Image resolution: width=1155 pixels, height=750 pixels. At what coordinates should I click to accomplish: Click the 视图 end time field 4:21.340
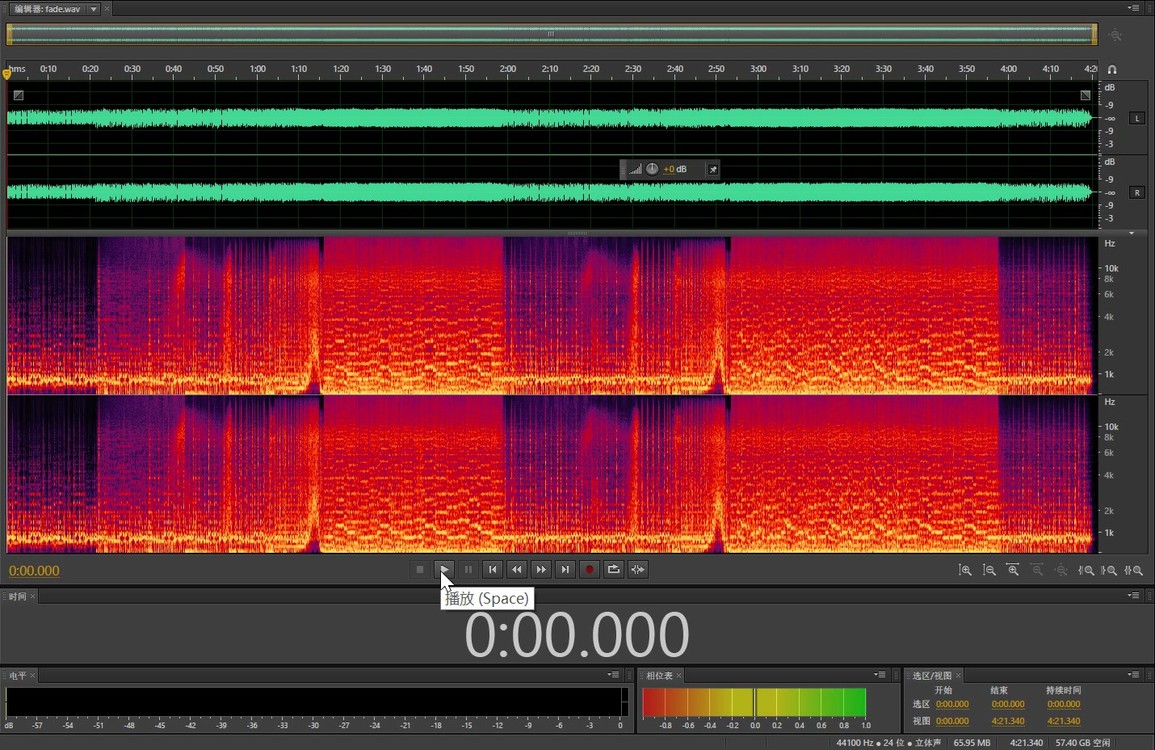pos(1007,721)
